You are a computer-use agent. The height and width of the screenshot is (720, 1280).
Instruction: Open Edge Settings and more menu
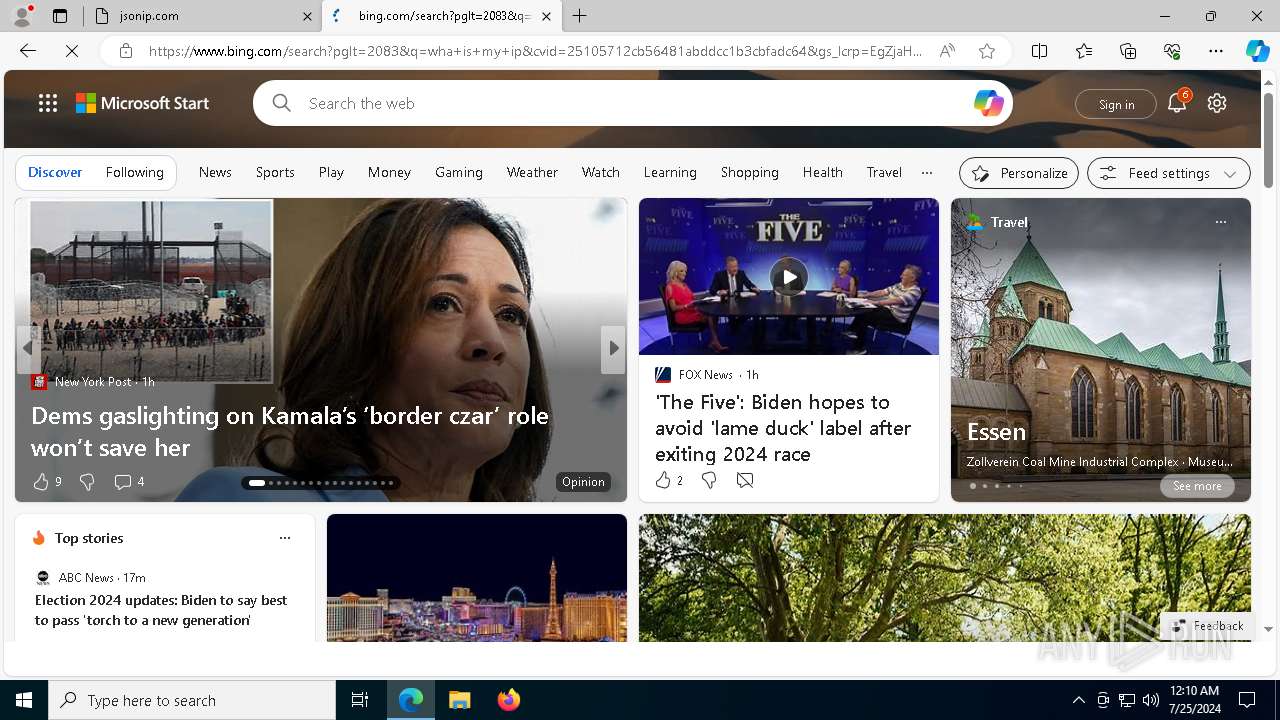point(1216,51)
